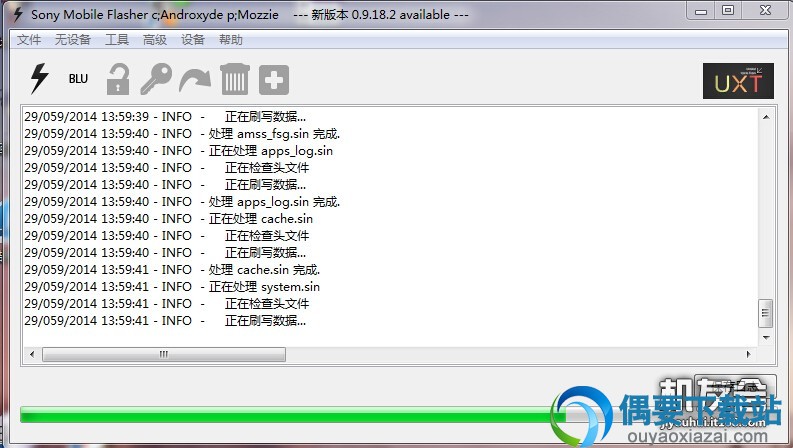The image size is (793, 448).
Task: Open the 帮助 menu
Action: [231, 39]
